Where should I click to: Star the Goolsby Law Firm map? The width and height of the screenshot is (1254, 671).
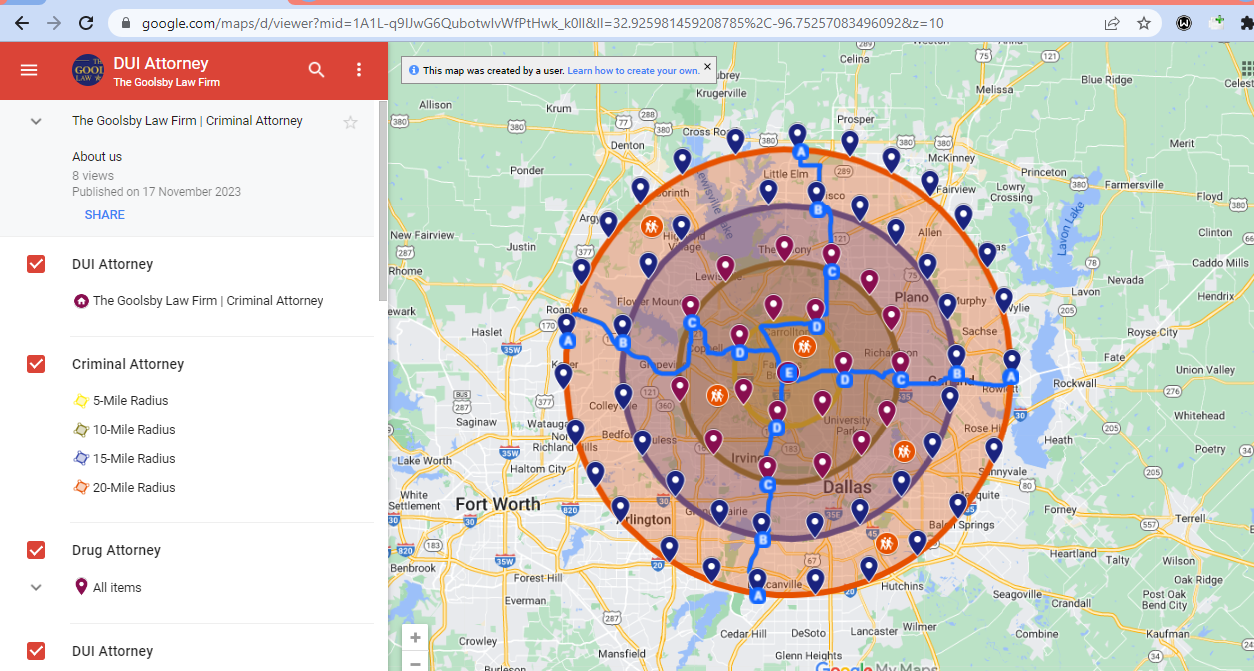(350, 121)
